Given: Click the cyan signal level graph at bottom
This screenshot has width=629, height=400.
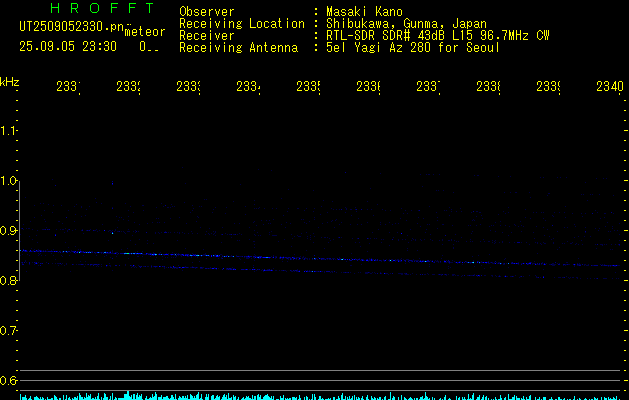Looking at the screenshot, I should coord(321,396).
